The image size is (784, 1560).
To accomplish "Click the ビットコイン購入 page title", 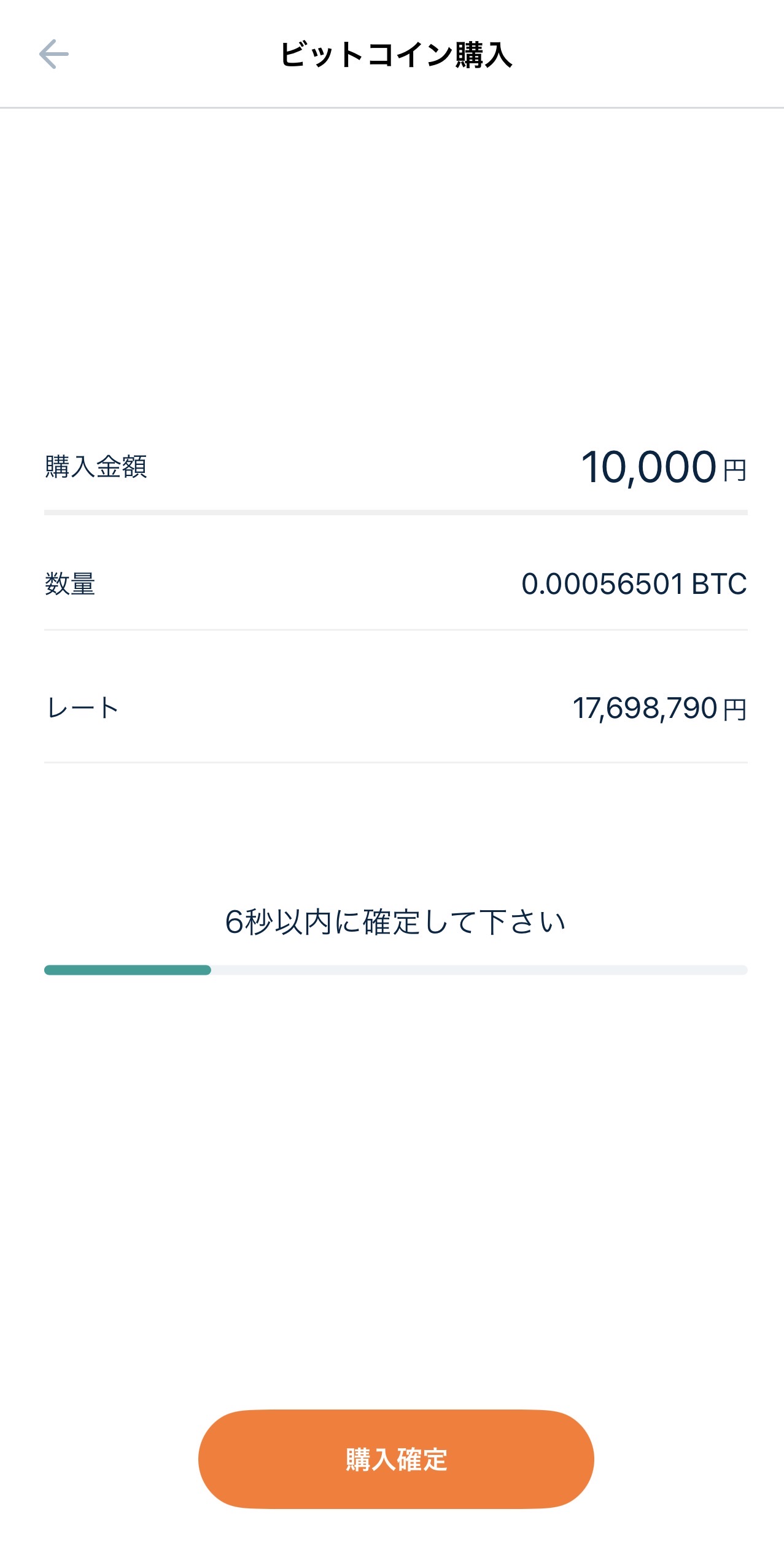I will [x=396, y=55].
